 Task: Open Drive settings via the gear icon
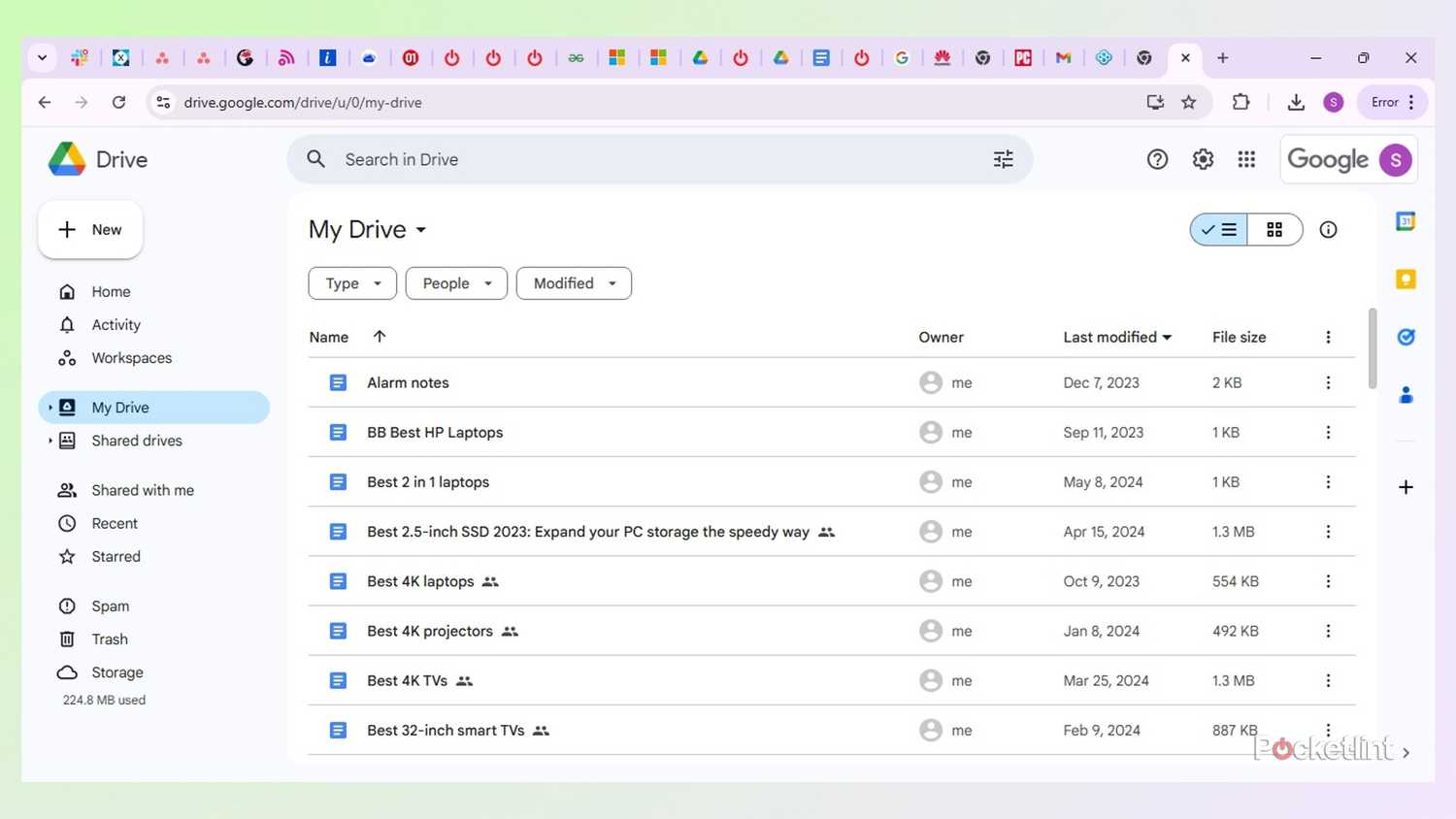coord(1203,159)
